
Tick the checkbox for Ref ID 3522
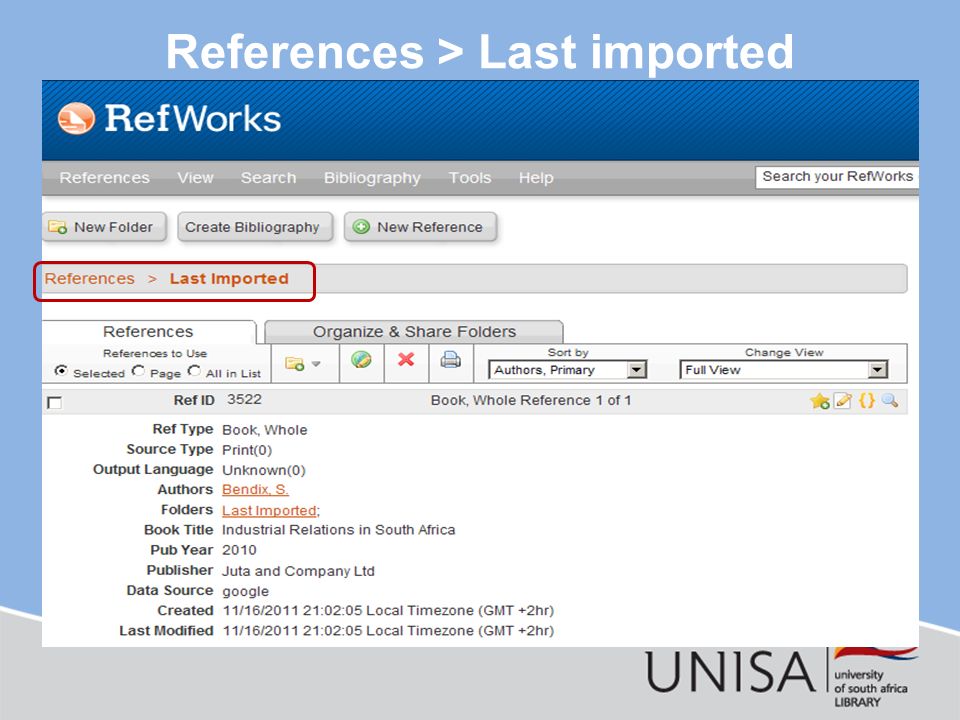pos(54,402)
